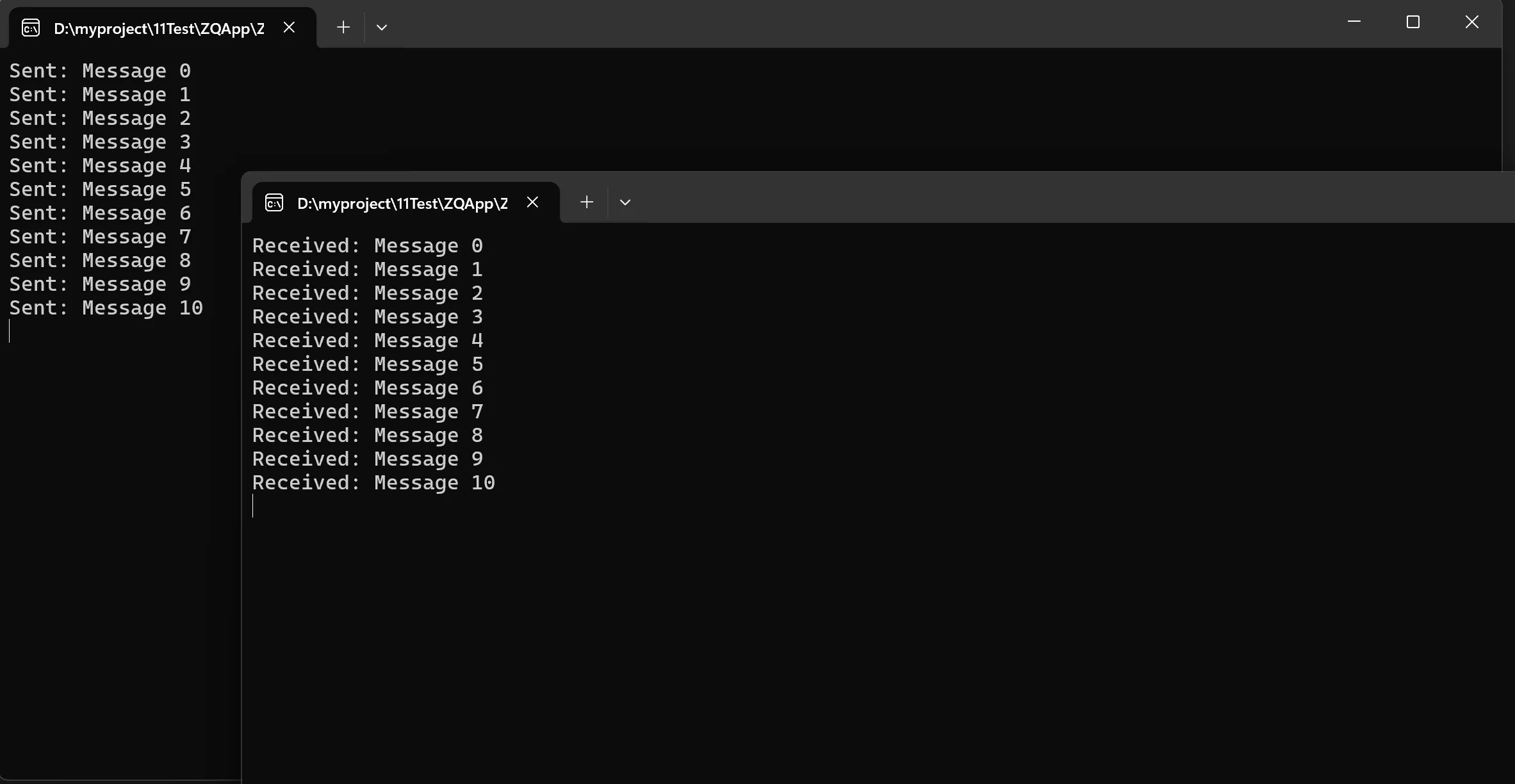Focus the empty area below the received messages
1515x784 pixels.
pos(833,641)
